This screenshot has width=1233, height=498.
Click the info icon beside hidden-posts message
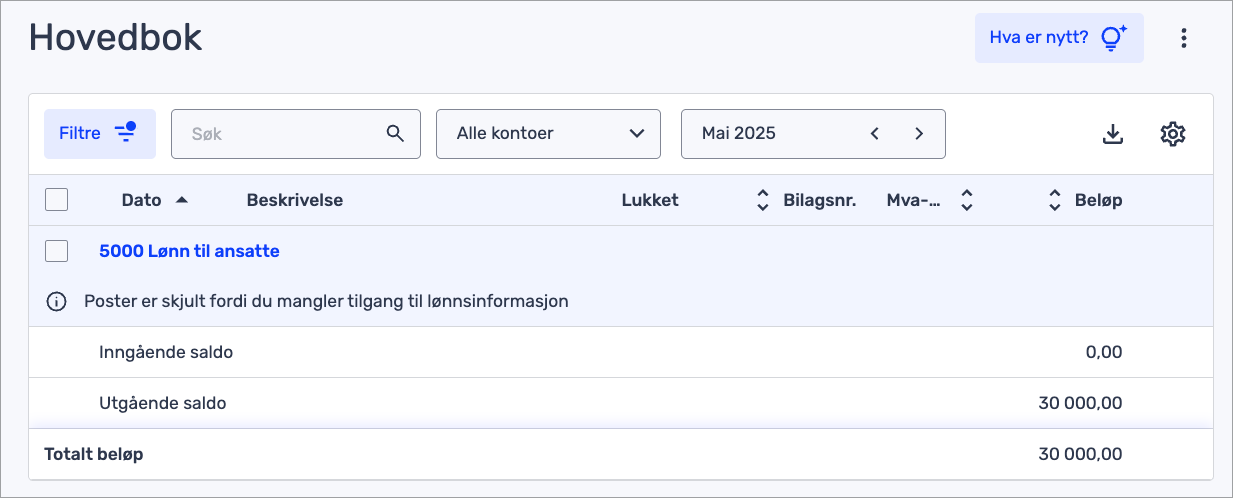coord(56,301)
